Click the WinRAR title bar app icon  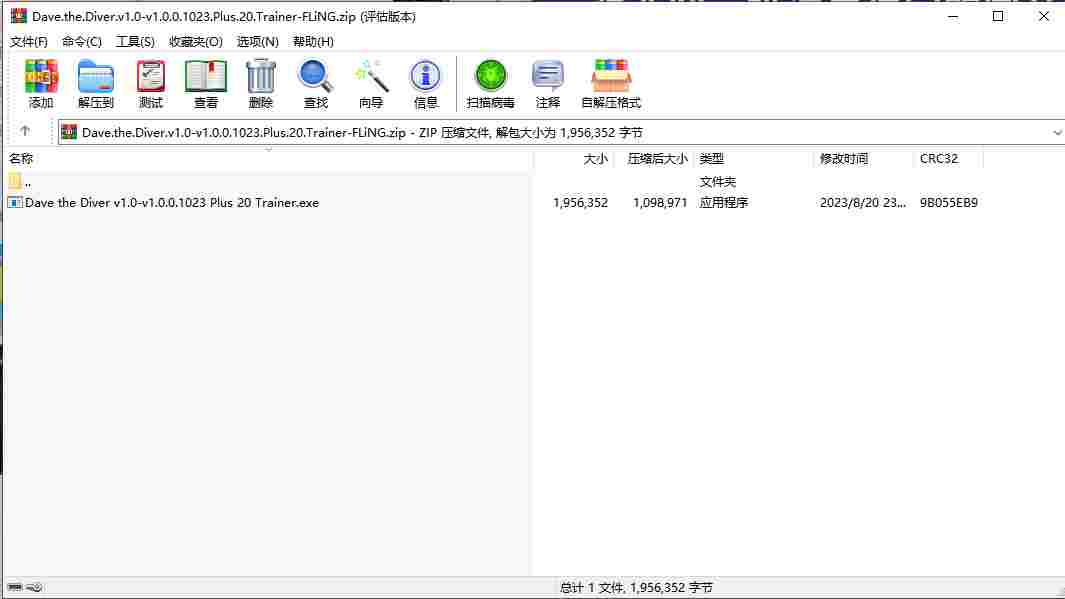[x=18, y=16]
